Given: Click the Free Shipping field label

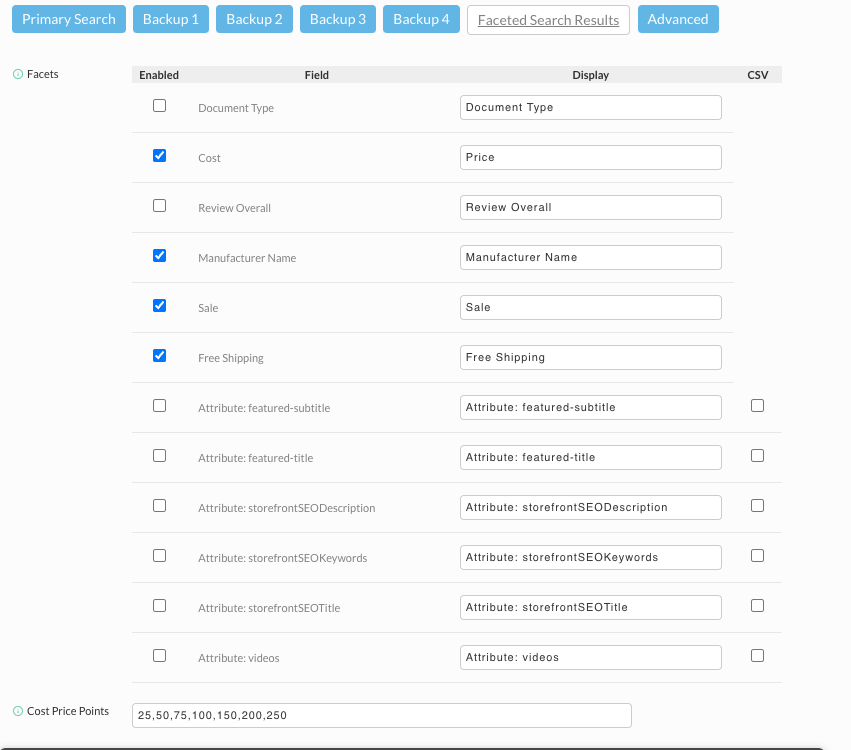Looking at the screenshot, I should point(231,358).
